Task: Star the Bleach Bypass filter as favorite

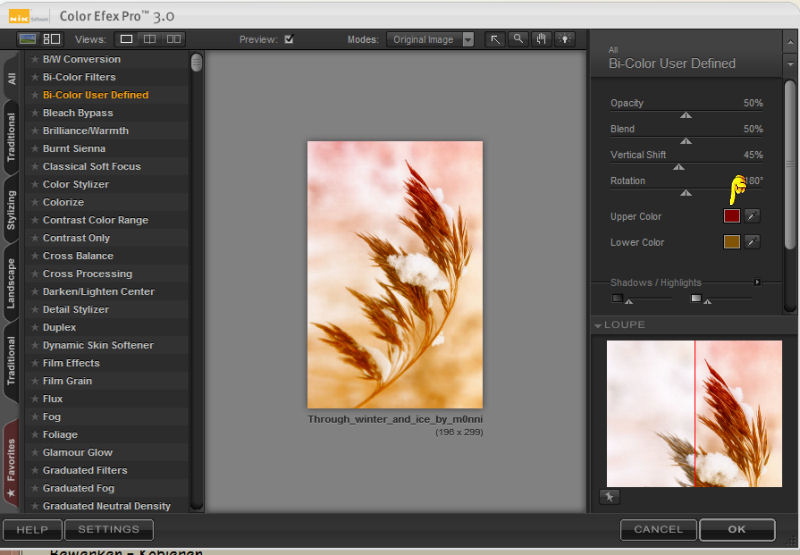Action: pyautogui.click(x=35, y=113)
